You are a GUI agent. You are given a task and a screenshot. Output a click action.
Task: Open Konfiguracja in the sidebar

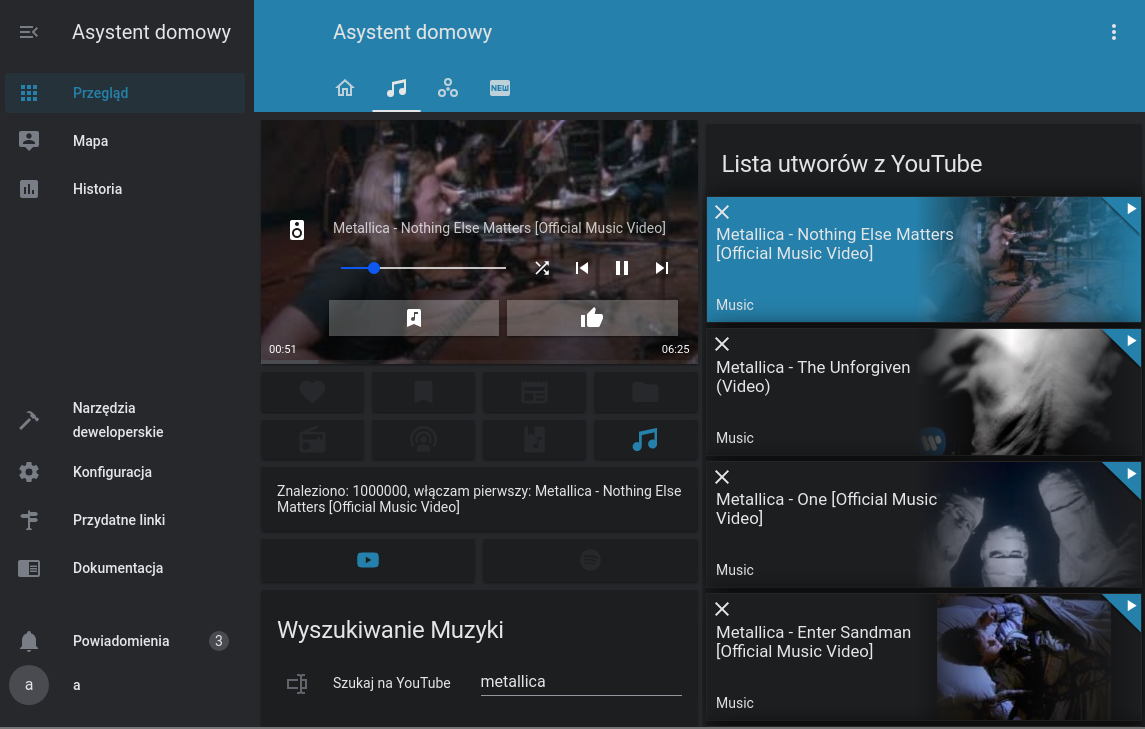coord(111,472)
